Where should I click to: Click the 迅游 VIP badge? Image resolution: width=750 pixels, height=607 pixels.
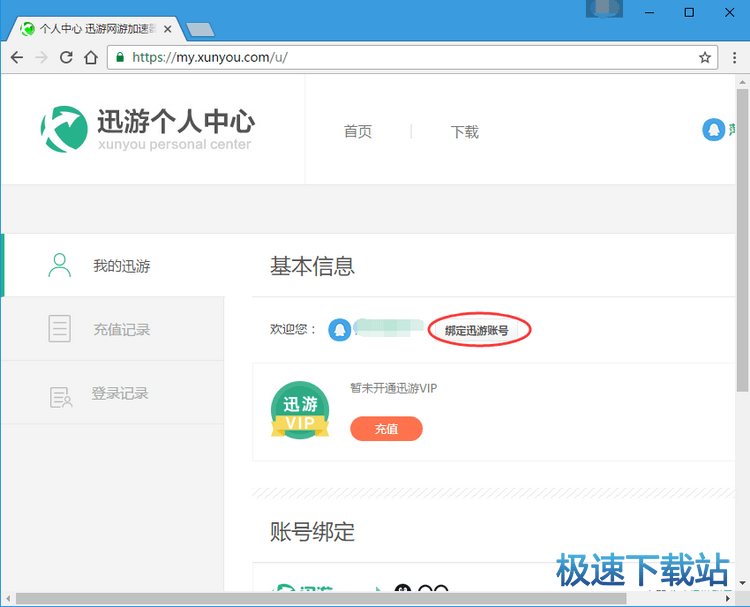click(300, 410)
